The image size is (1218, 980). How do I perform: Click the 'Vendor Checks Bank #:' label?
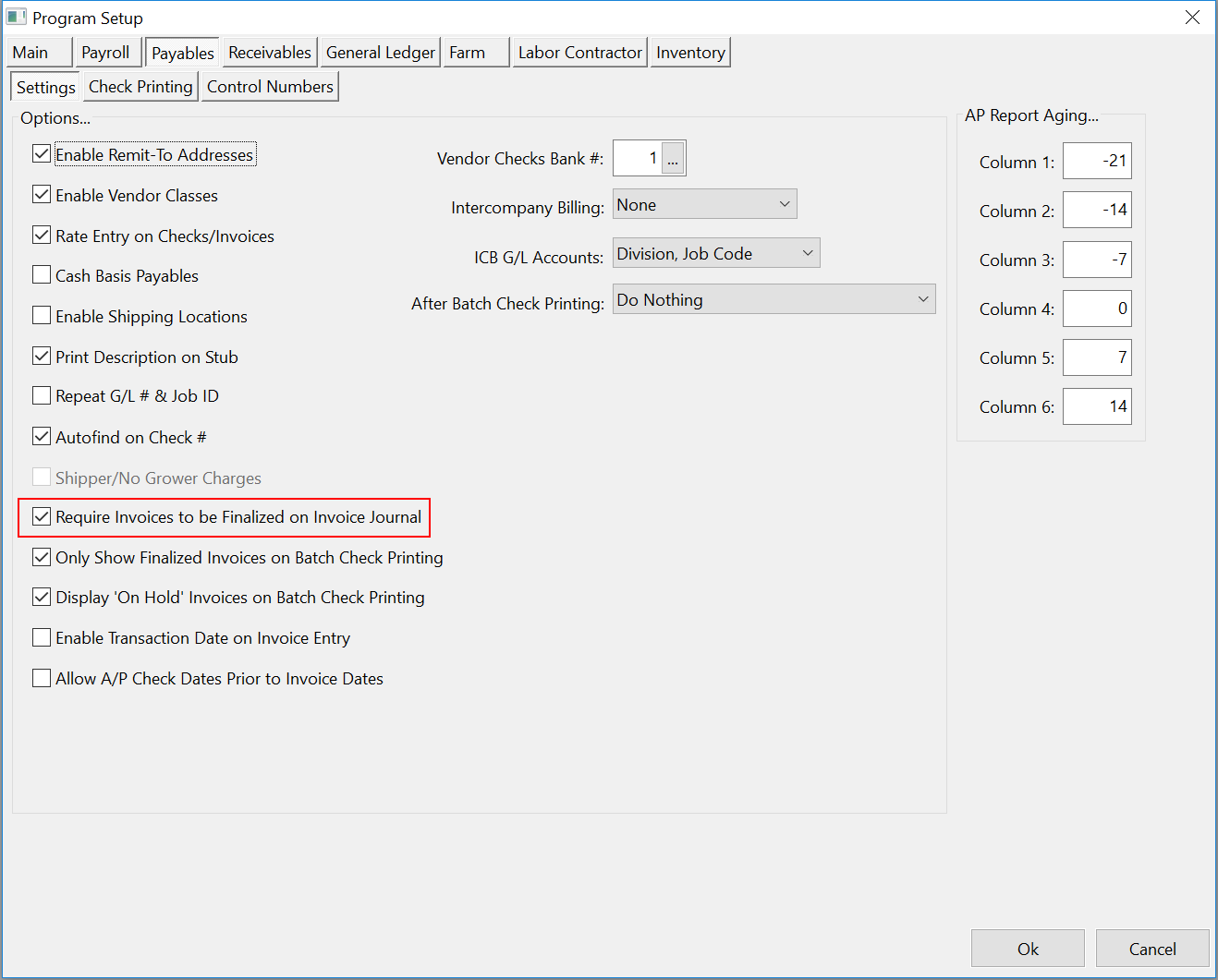(520, 159)
